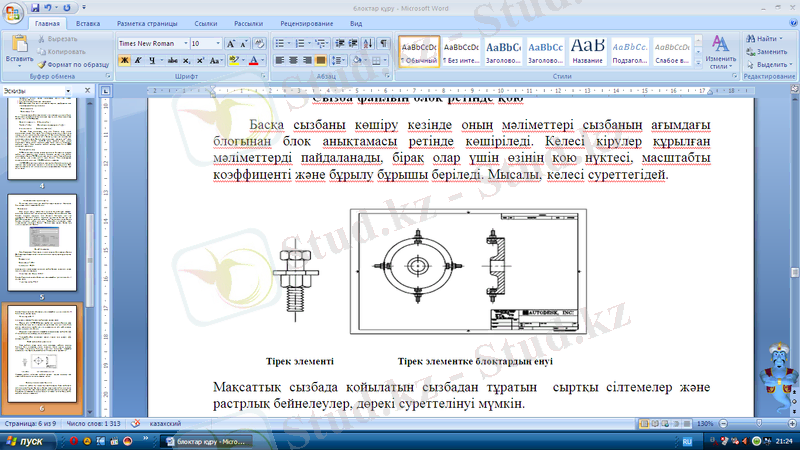Image resolution: width=800 pixels, height=450 pixels.
Task: Click Format Painter (Формат по образцу)
Action: tap(77, 63)
